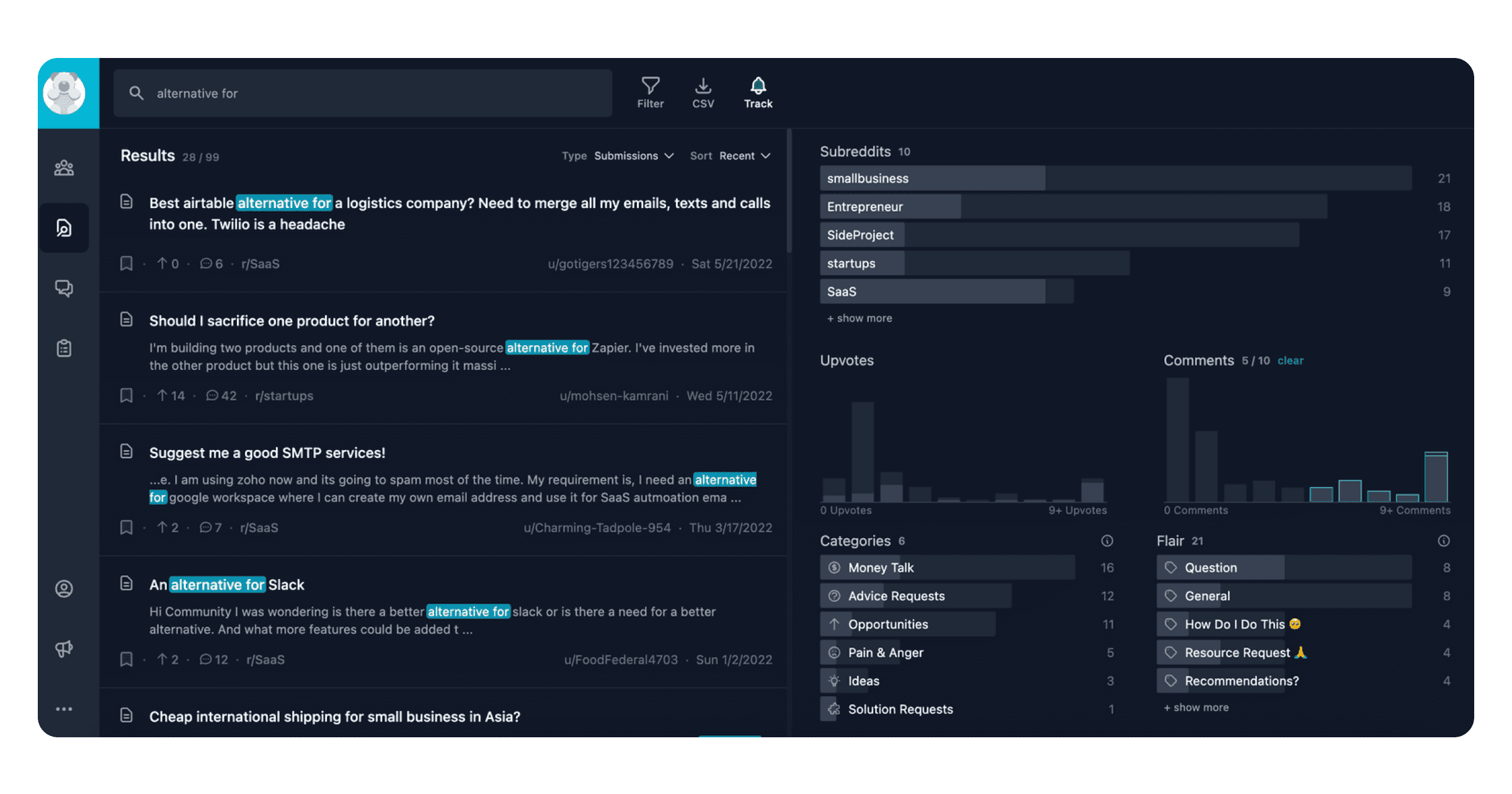Click the Categories info icon

click(1107, 541)
